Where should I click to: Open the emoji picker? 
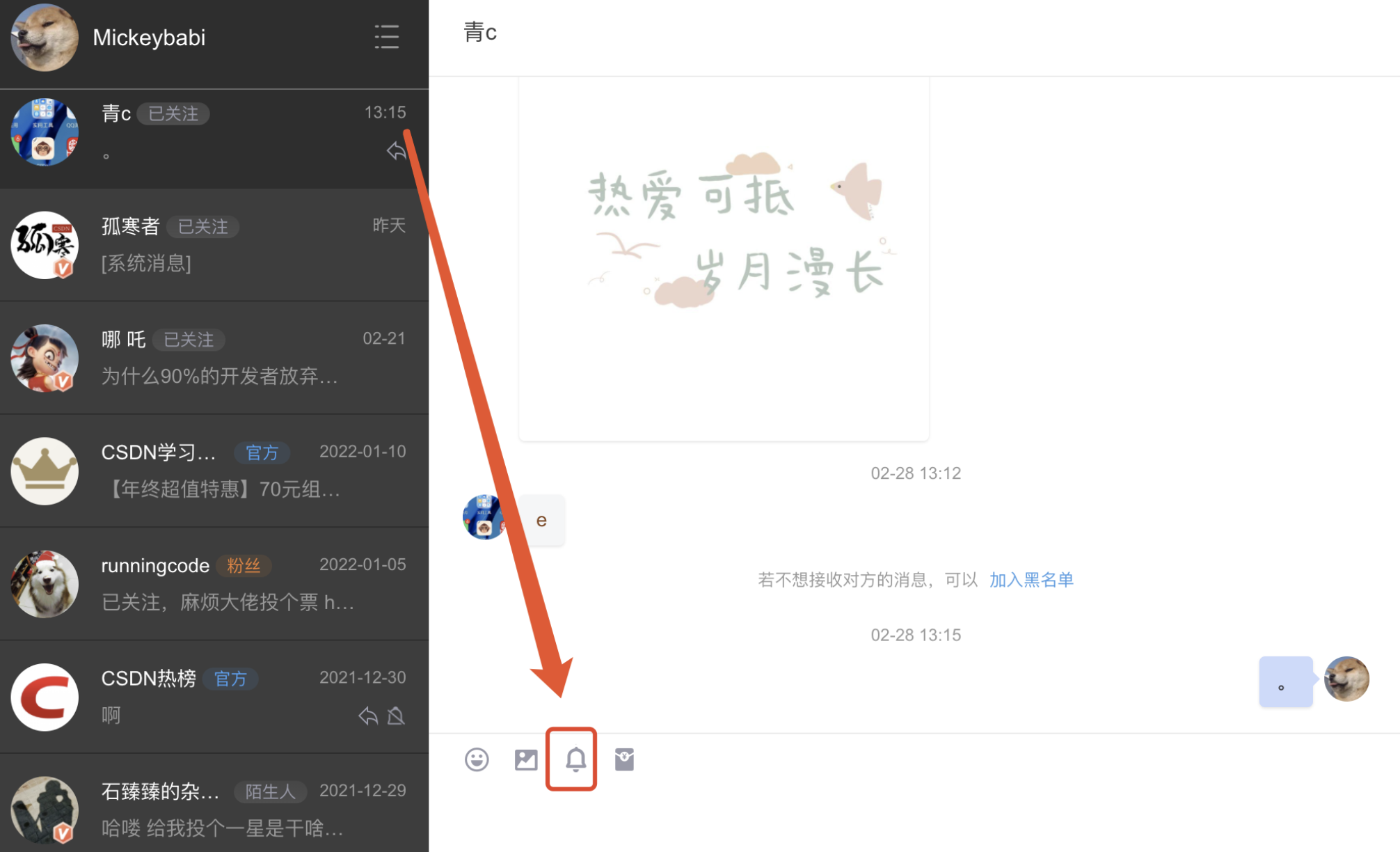[x=477, y=759]
